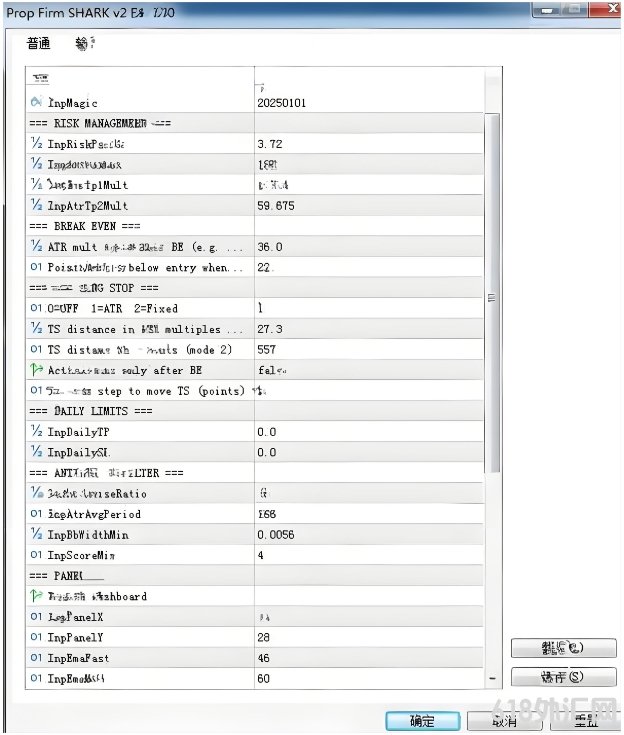624x735 pixels.
Task: Click the icon on the row with value 3.72
Action: click(36, 143)
